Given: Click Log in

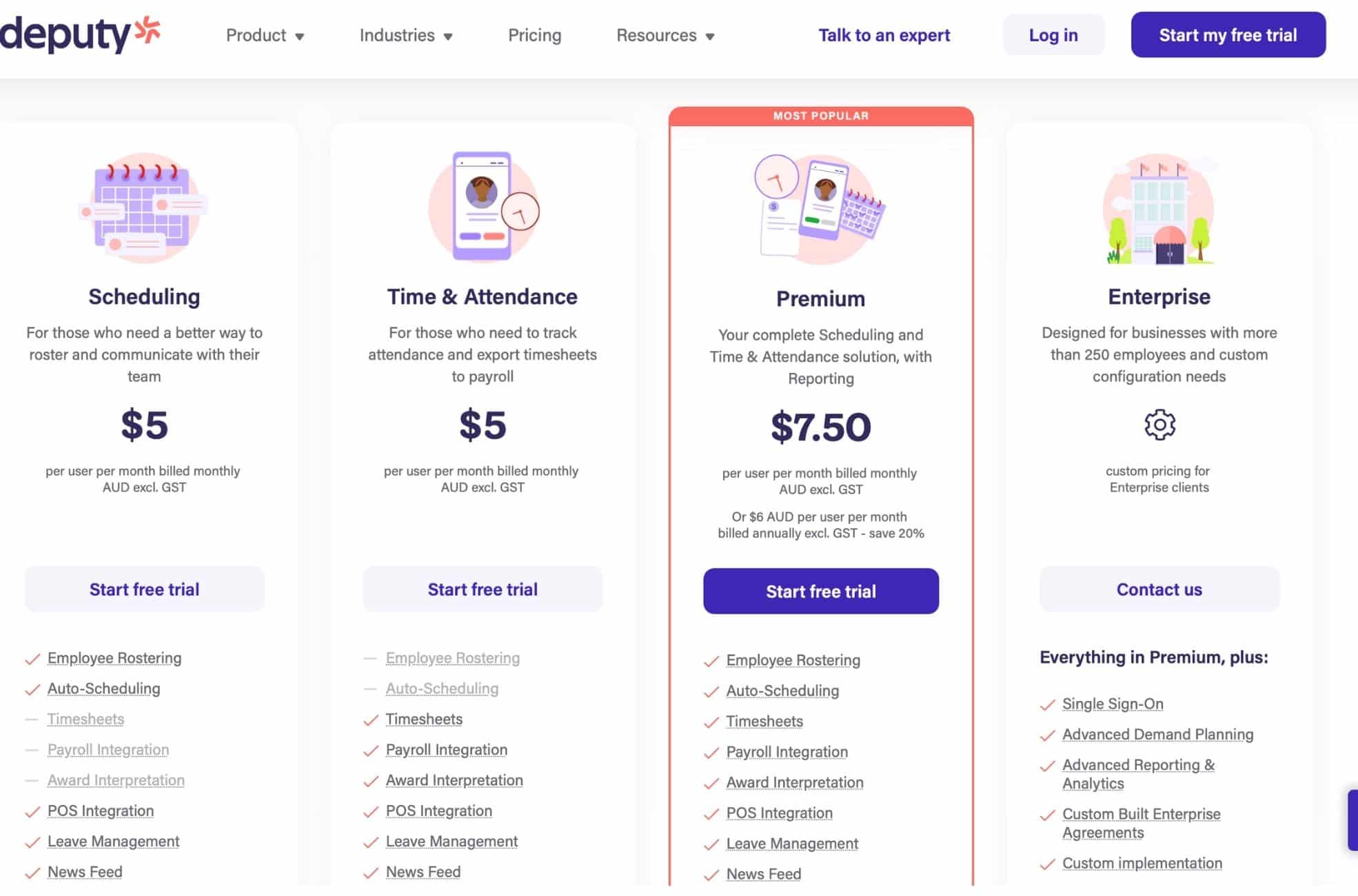Looking at the screenshot, I should point(1053,34).
